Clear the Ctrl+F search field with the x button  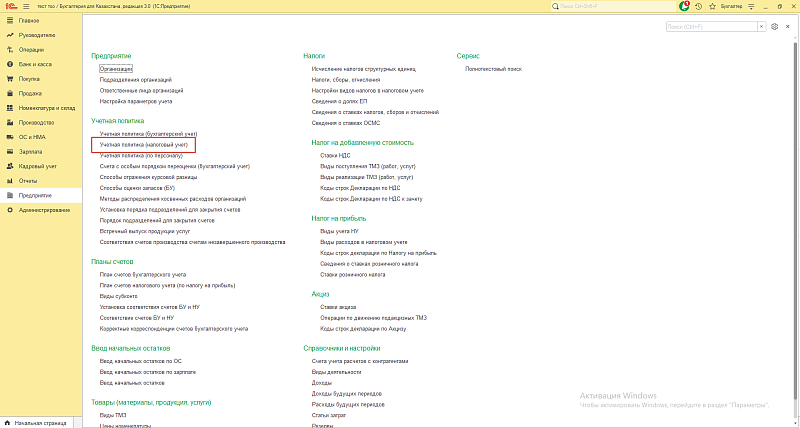760,27
